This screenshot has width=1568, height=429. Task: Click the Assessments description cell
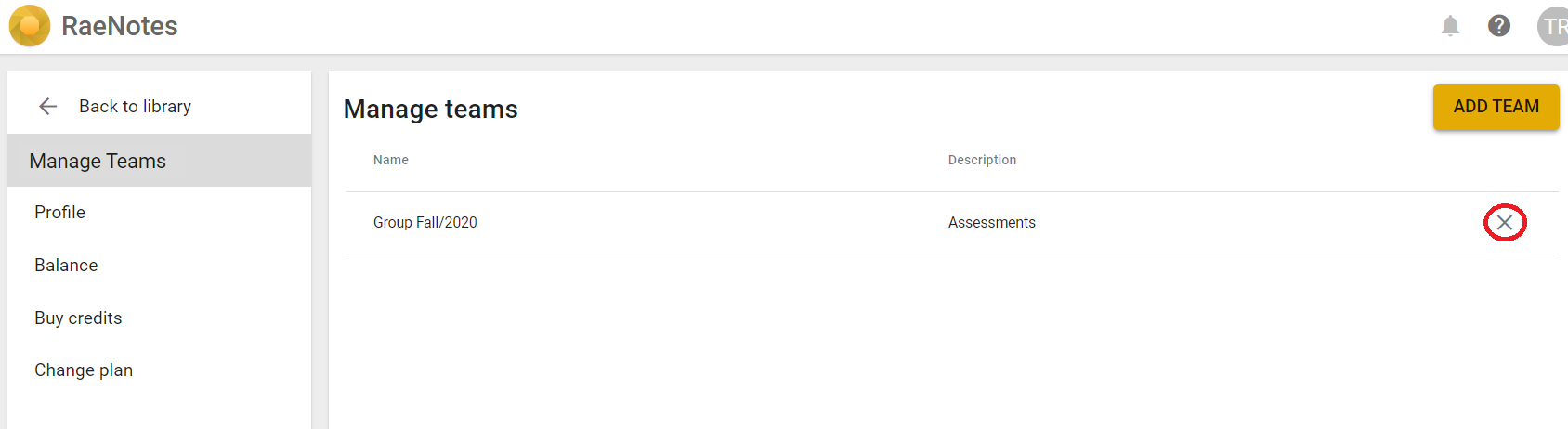992,223
